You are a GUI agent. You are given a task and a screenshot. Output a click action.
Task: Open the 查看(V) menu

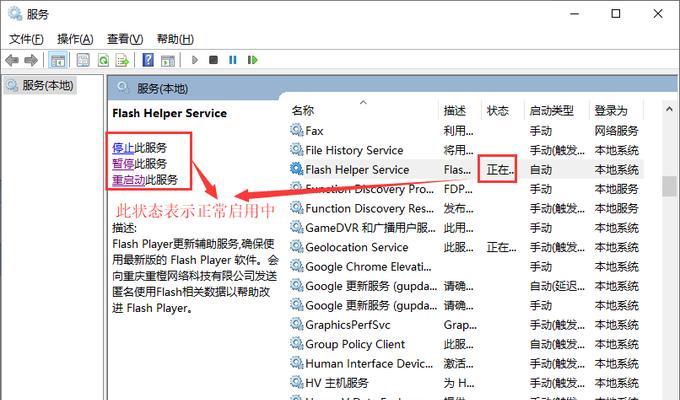[x=125, y=39]
